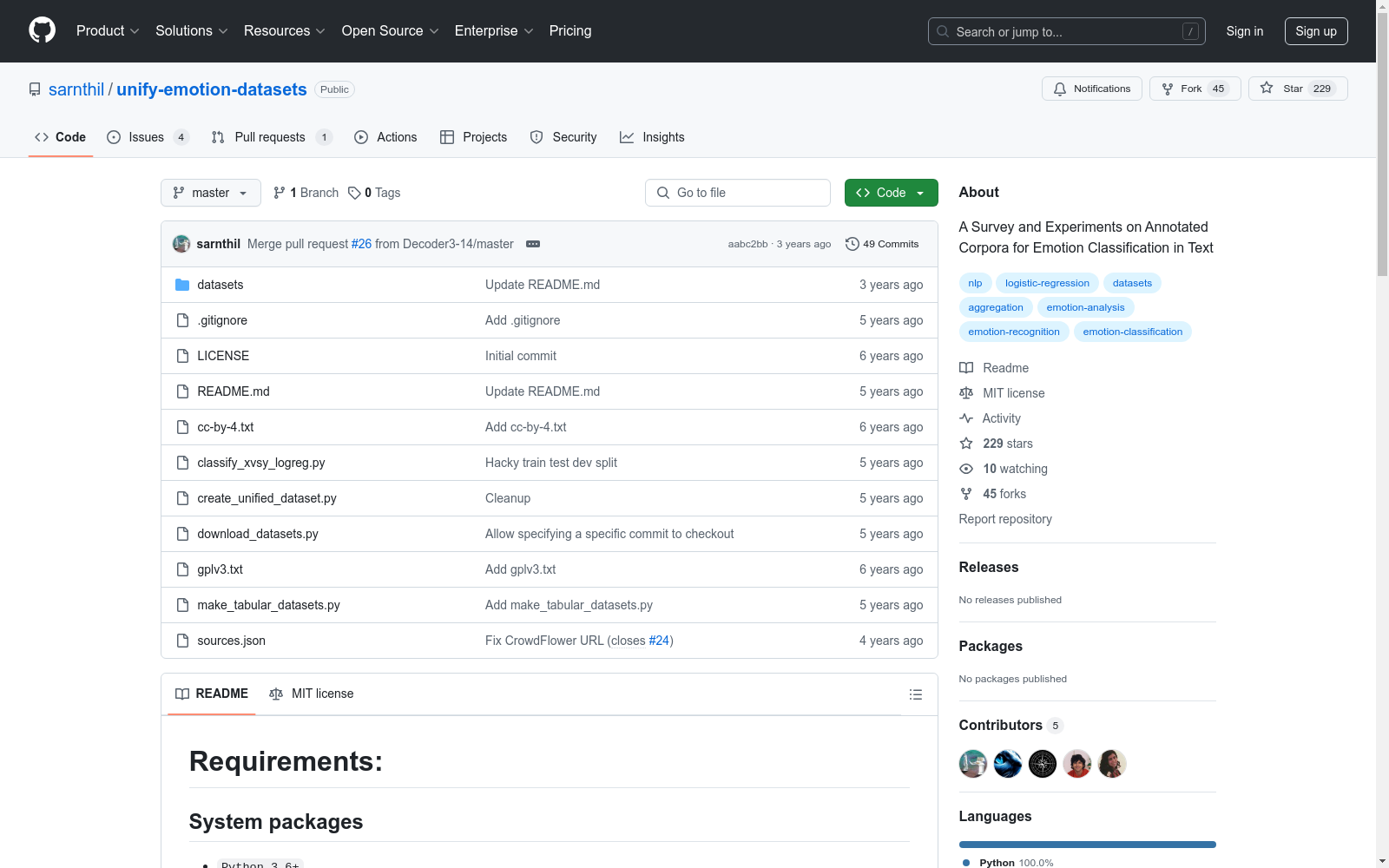The height and width of the screenshot is (868, 1389).
Task: Open the gplv3.txt file
Action: [220, 569]
